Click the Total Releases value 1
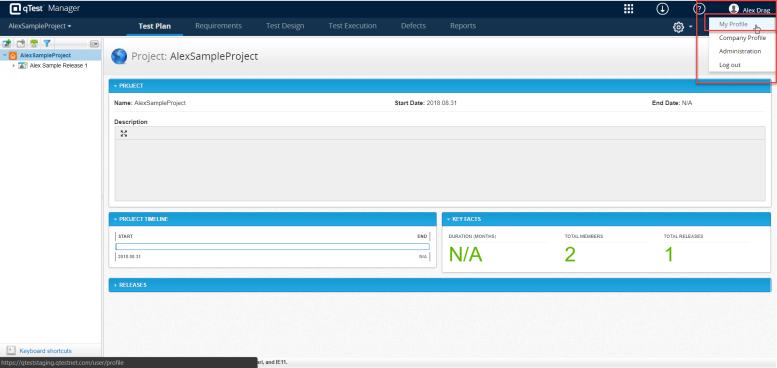This screenshot has width=777, height=368. pos(669,255)
